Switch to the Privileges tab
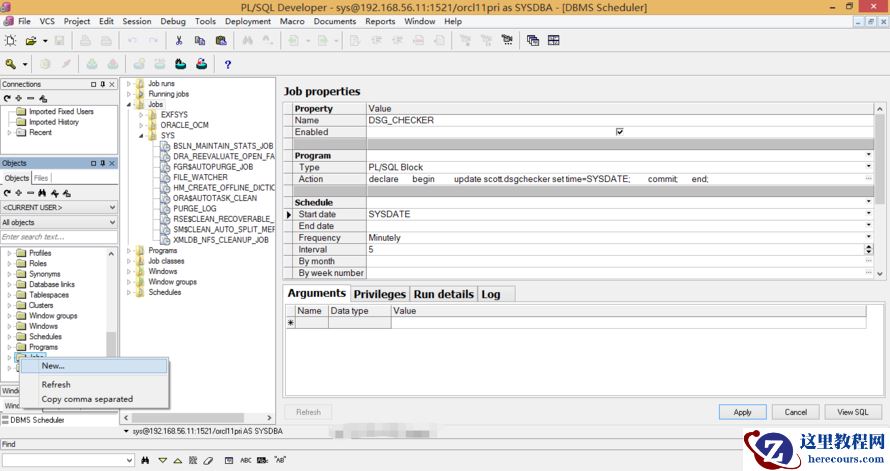 (x=379, y=294)
